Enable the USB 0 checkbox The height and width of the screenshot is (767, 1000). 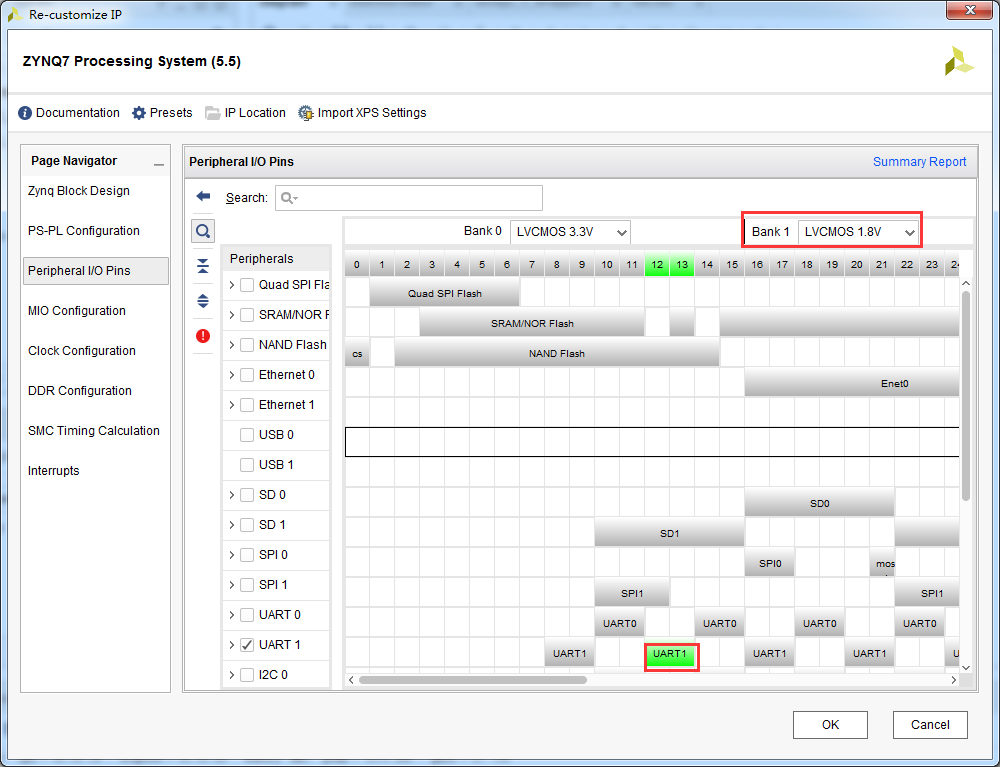coord(247,435)
